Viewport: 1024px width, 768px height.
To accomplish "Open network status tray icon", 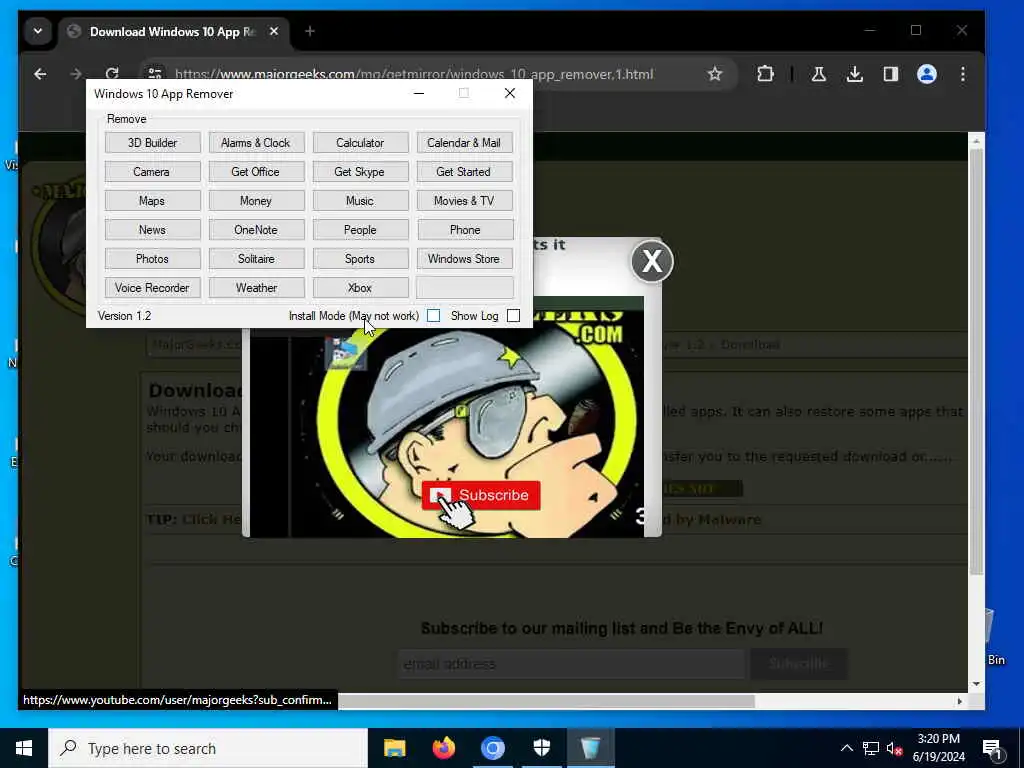I will (x=871, y=748).
